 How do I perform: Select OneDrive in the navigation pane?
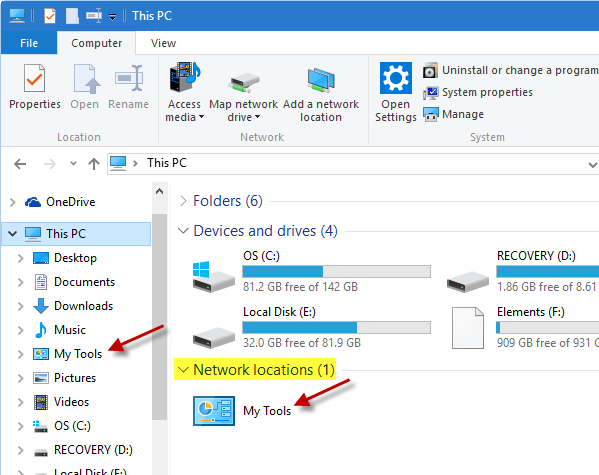[70, 202]
